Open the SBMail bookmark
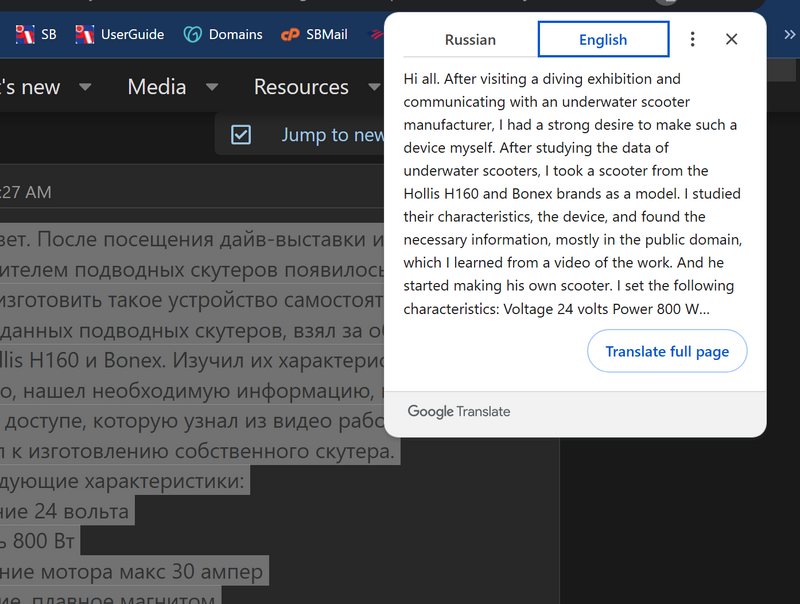Image resolution: width=800 pixels, height=604 pixels. click(x=314, y=34)
